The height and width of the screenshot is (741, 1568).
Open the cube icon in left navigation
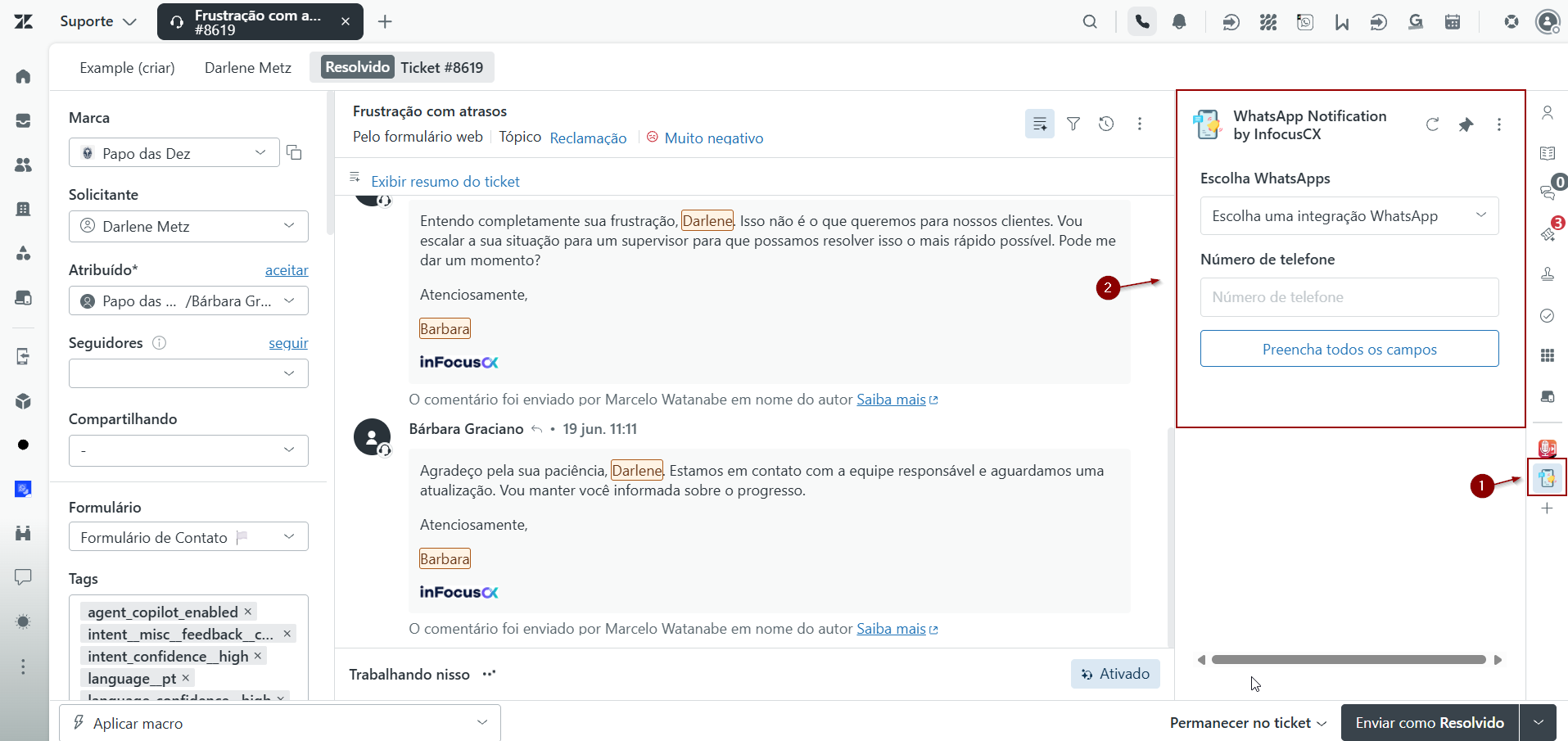(x=23, y=400)
